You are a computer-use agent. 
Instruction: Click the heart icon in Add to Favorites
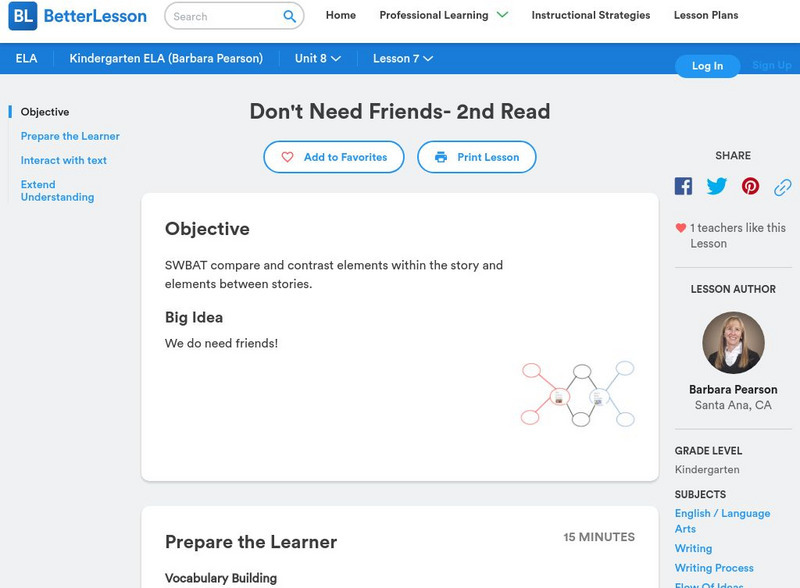pos(287,157)
